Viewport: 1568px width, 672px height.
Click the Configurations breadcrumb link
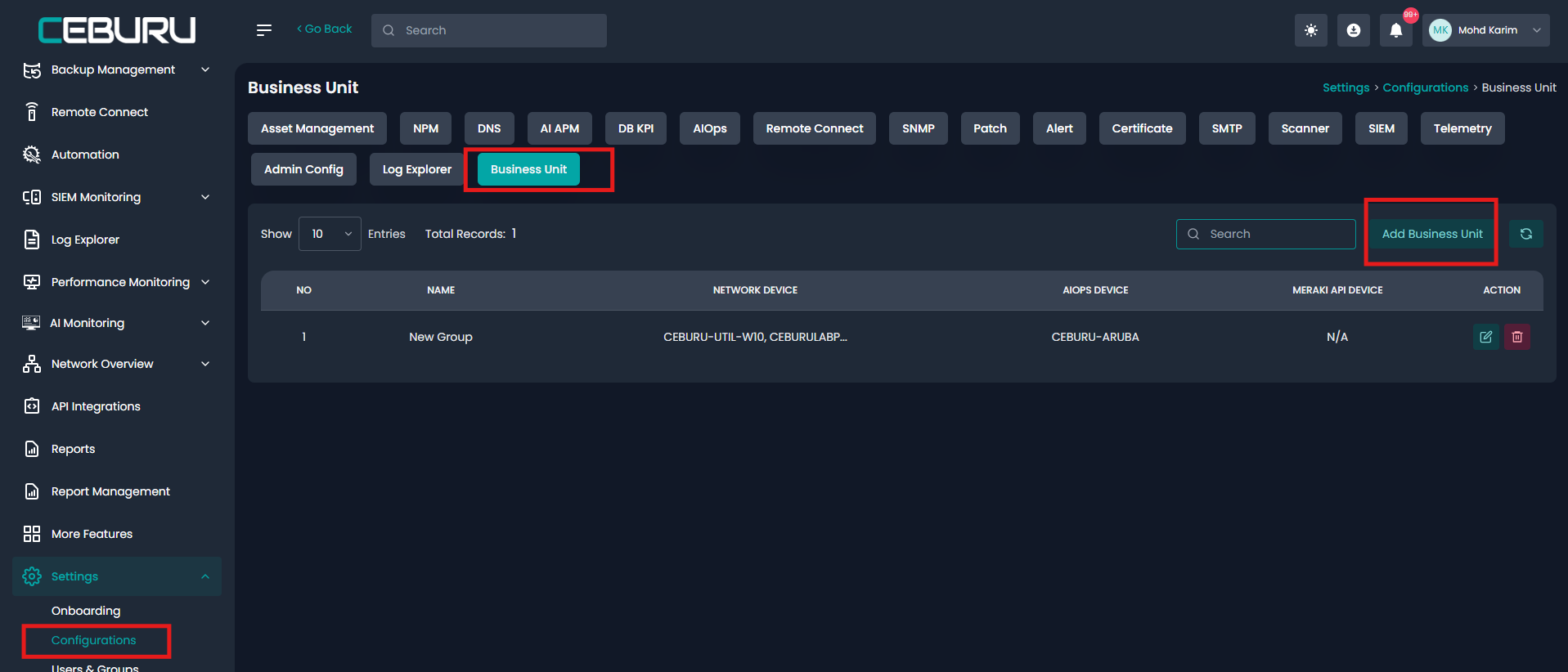[x=1425, y=87]
